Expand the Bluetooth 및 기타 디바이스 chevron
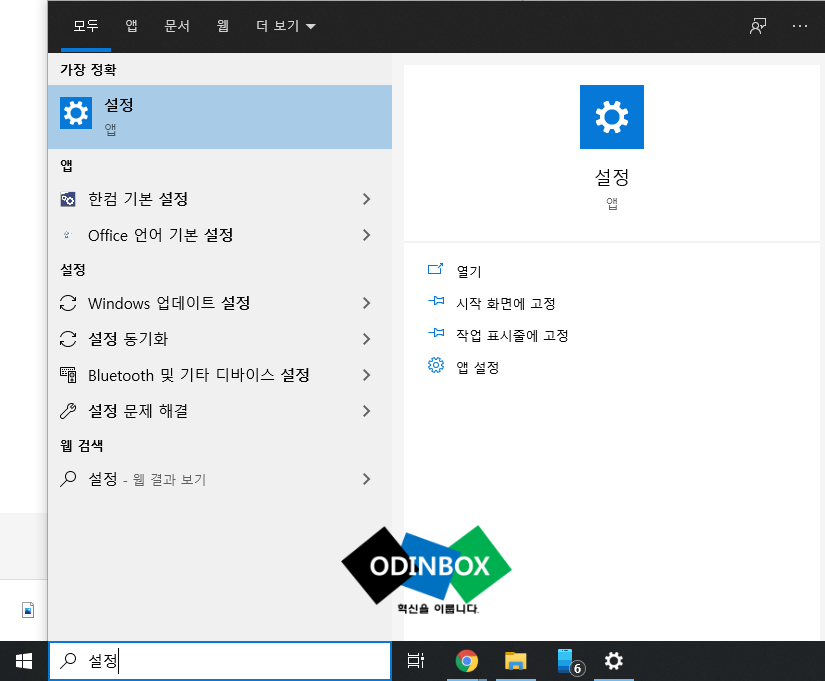 (367, 375)
